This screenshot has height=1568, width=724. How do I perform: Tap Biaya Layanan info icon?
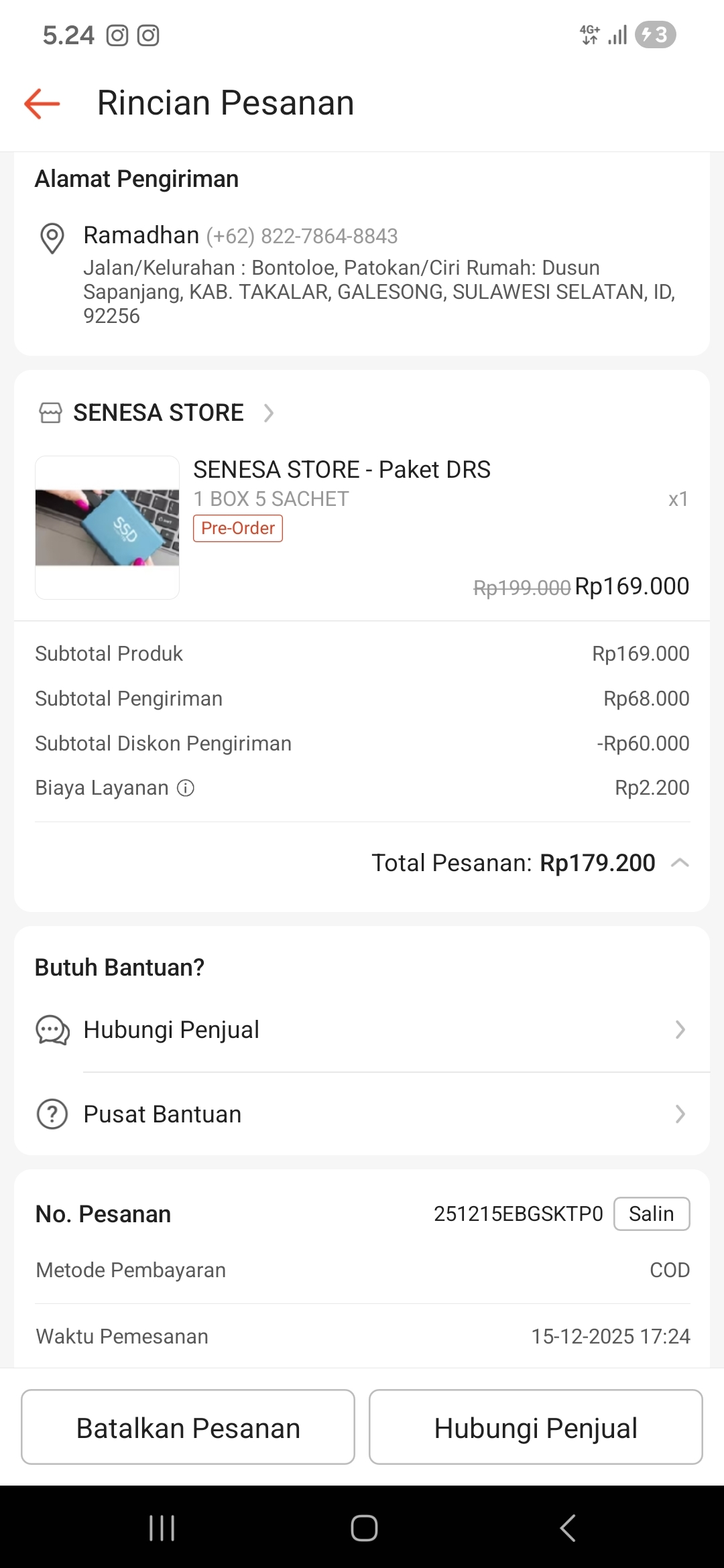[186, 788]
